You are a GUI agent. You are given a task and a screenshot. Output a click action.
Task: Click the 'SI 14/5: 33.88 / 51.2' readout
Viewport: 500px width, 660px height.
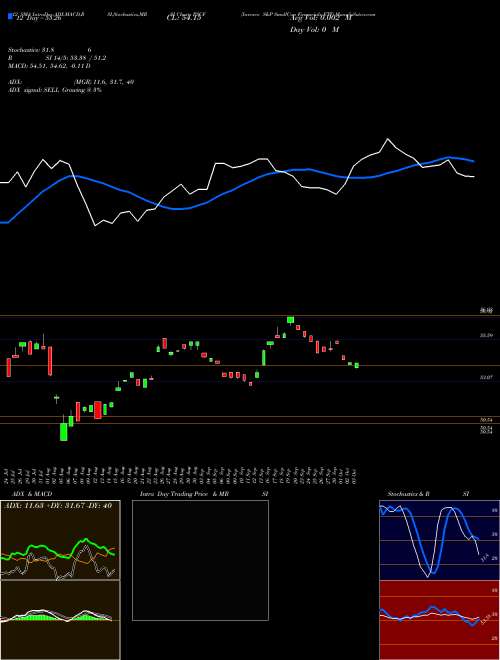pyautogui.click(x=76, y=58)
